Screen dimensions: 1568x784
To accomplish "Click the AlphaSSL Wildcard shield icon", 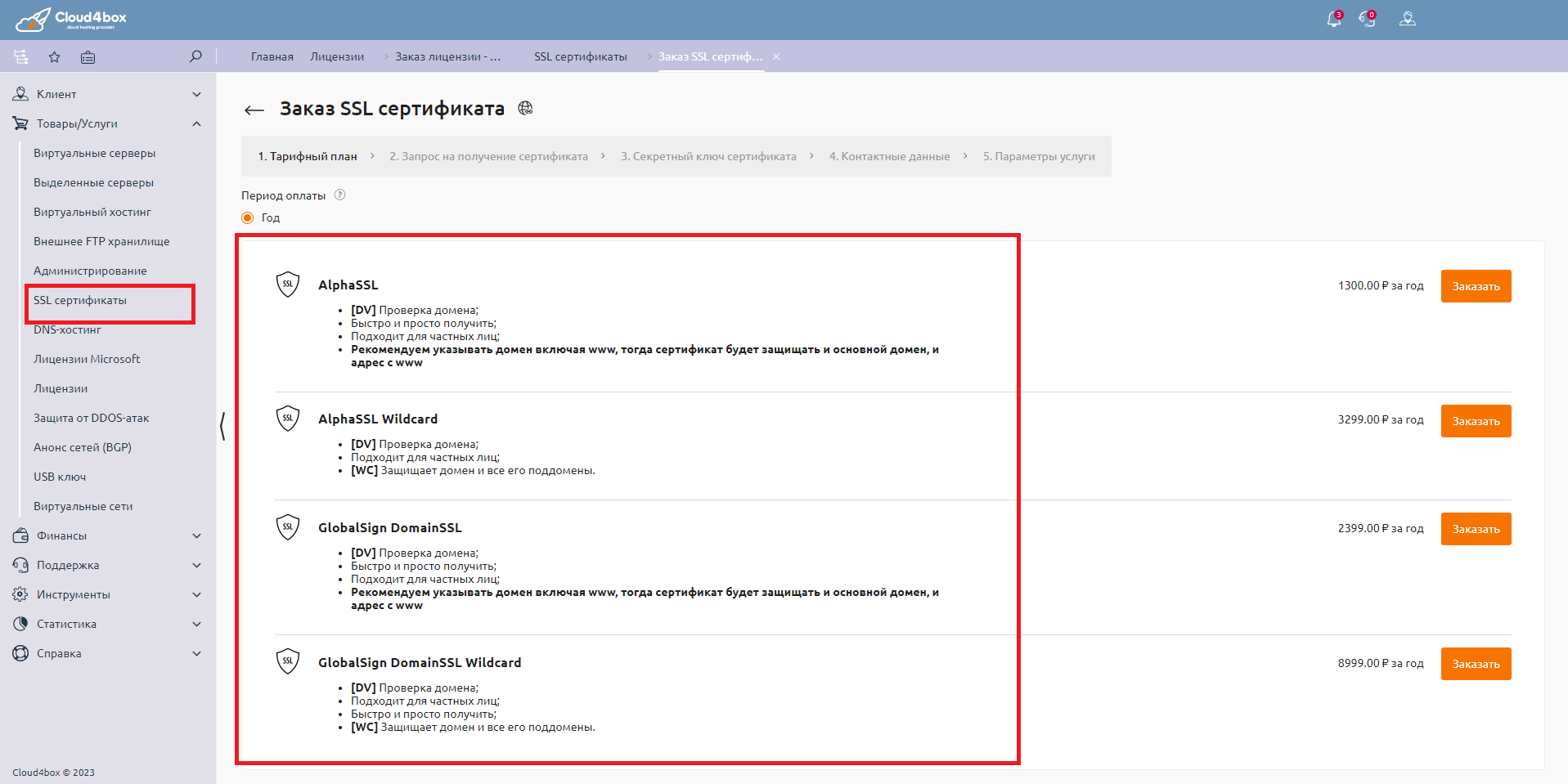I will (288, 419).
